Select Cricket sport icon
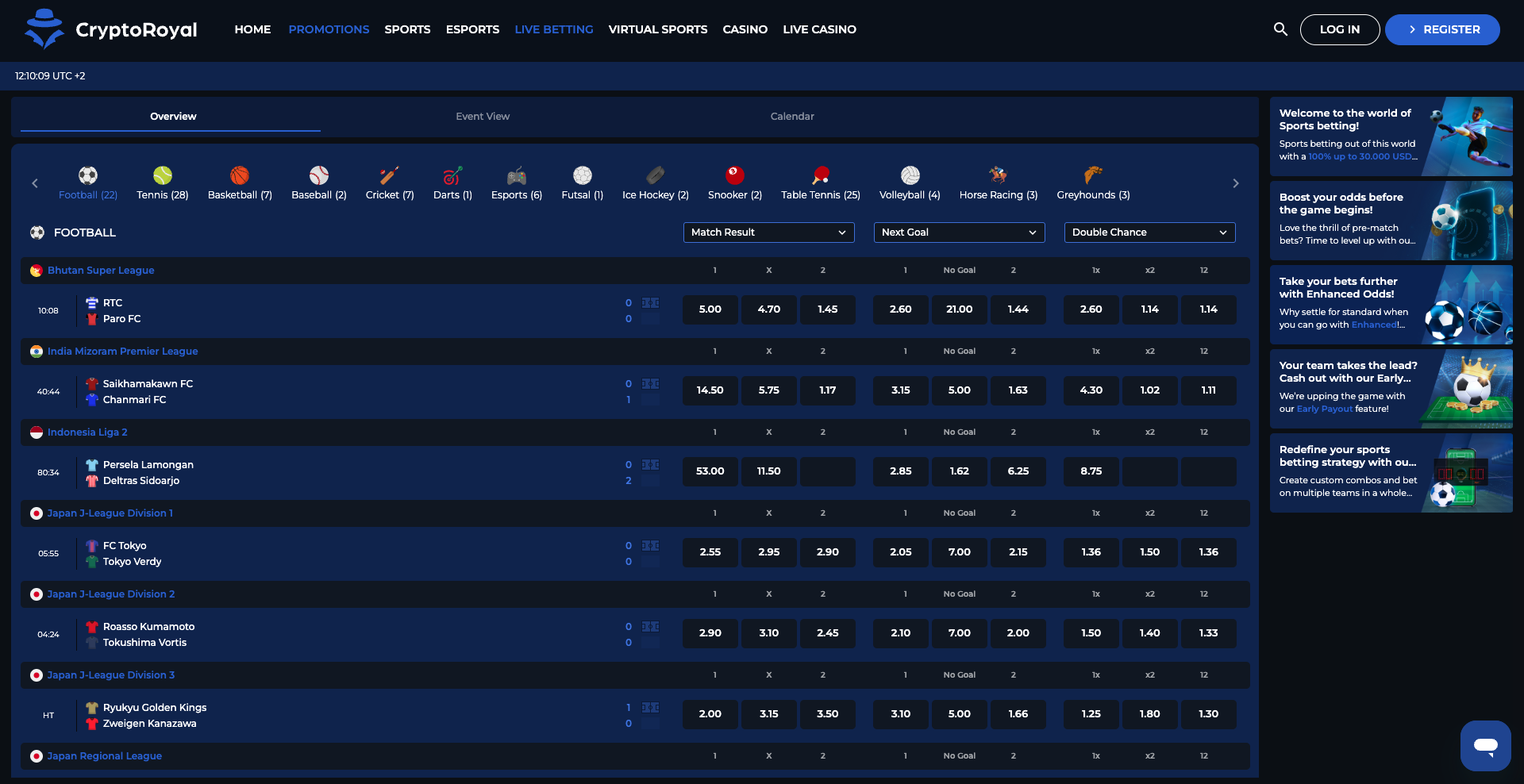This screenshot has height=784, width=1524. coord(390,175)
